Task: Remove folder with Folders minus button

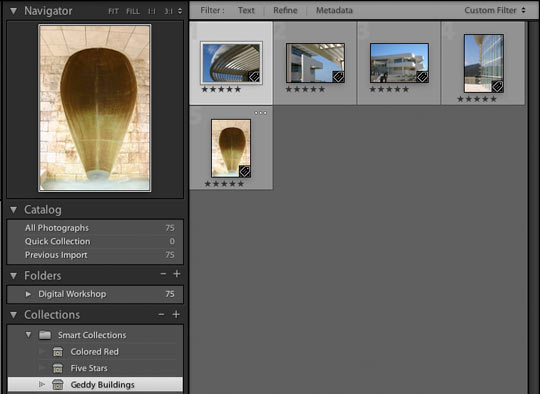Action: pos(163,274)
